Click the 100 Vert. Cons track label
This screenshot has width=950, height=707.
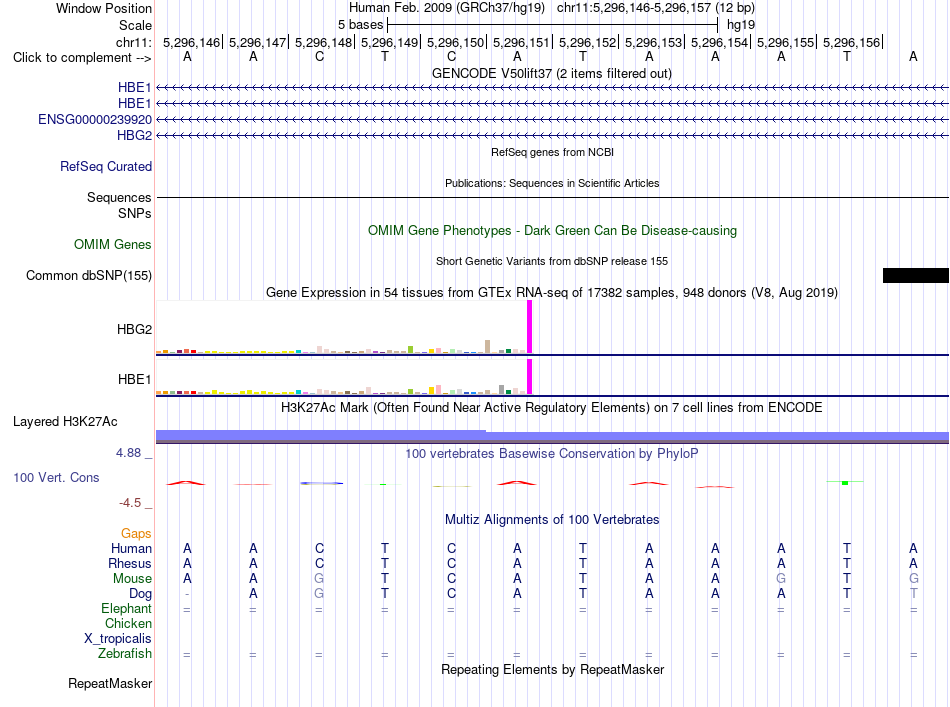tap(56, 477)
